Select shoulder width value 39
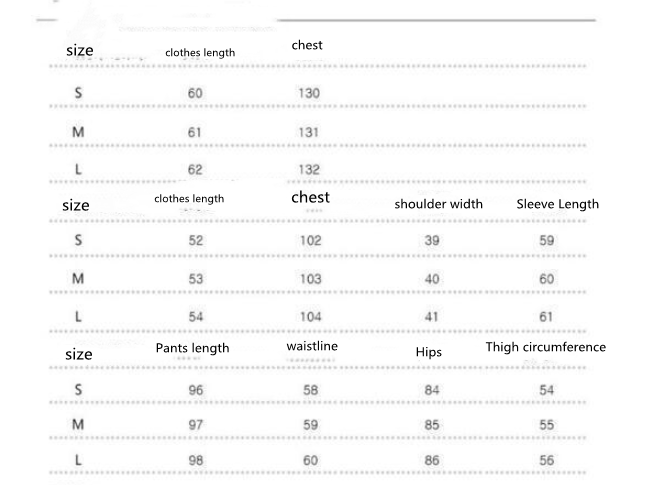The height and width of the screenshot is (485, 655). coord(432,241)
